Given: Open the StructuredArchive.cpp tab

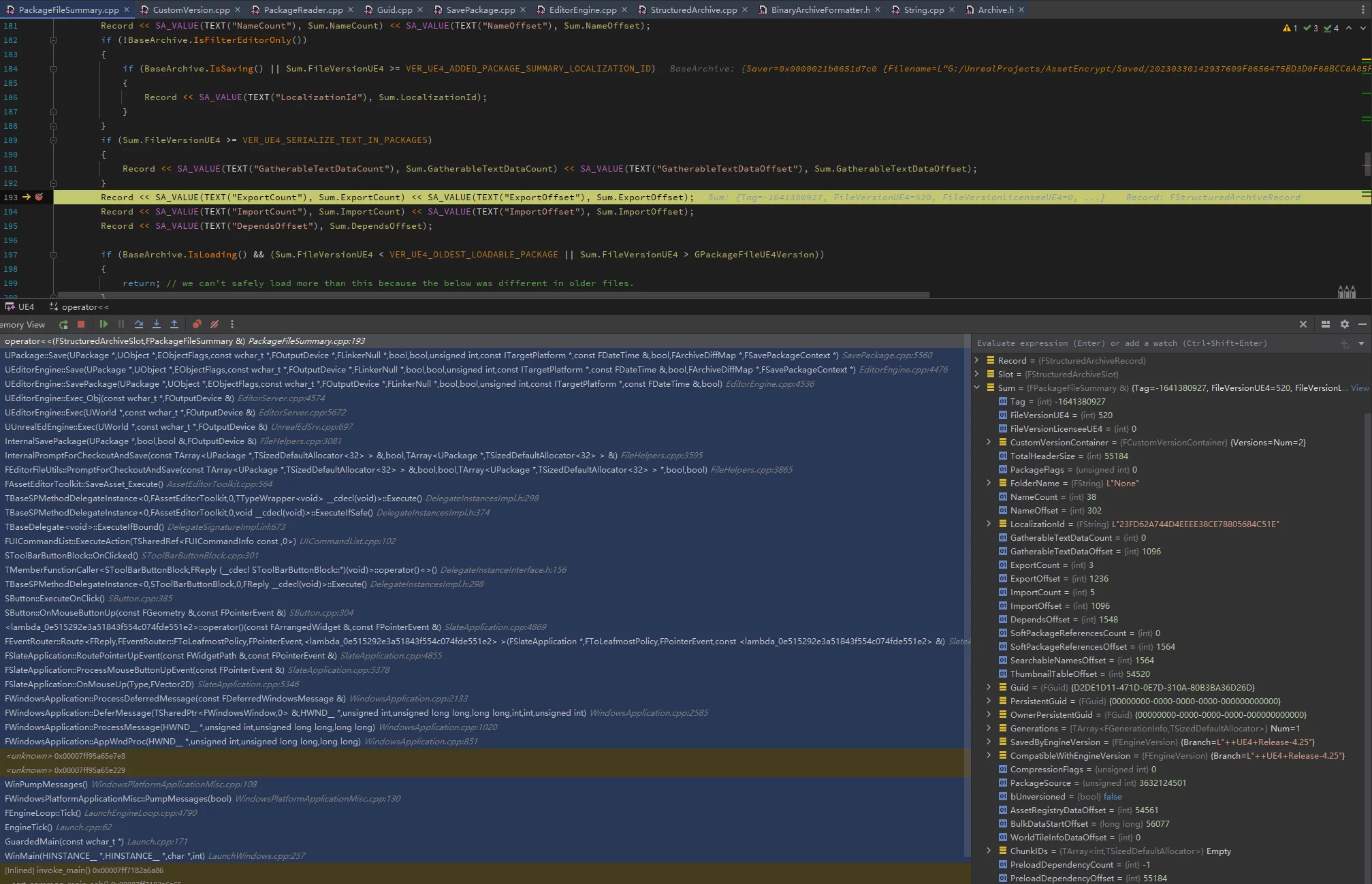Looking at the screenshot, I should pos(693,10).
